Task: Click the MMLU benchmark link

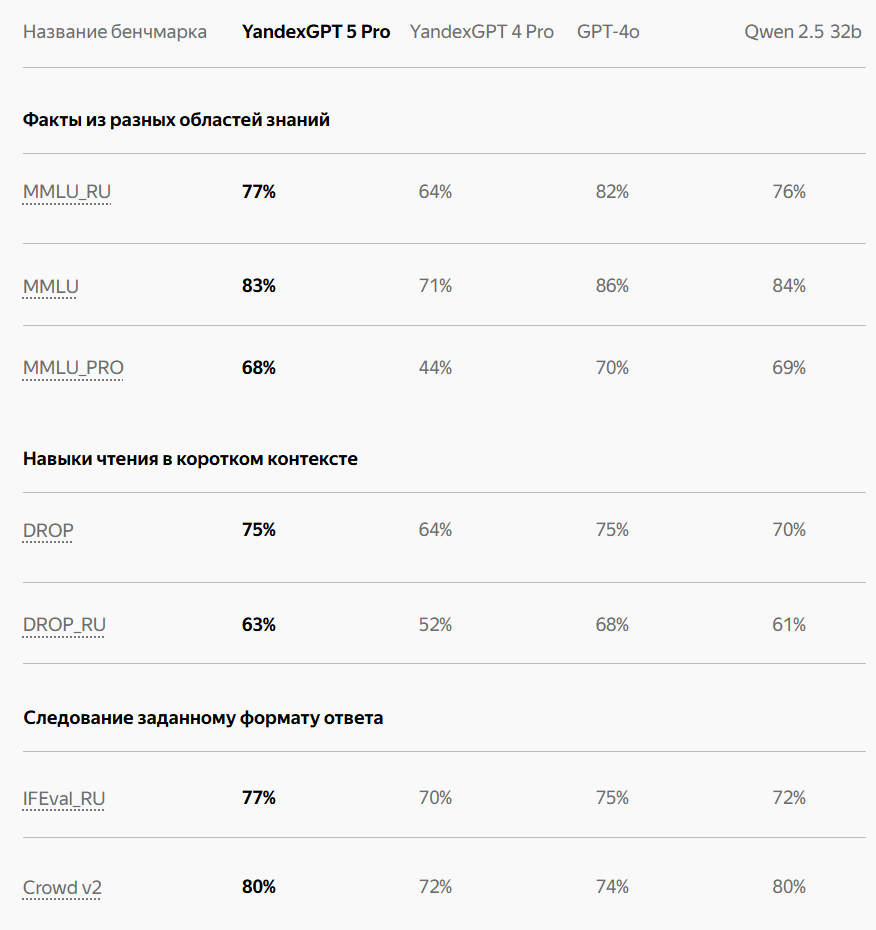Action: coord(50,286)
